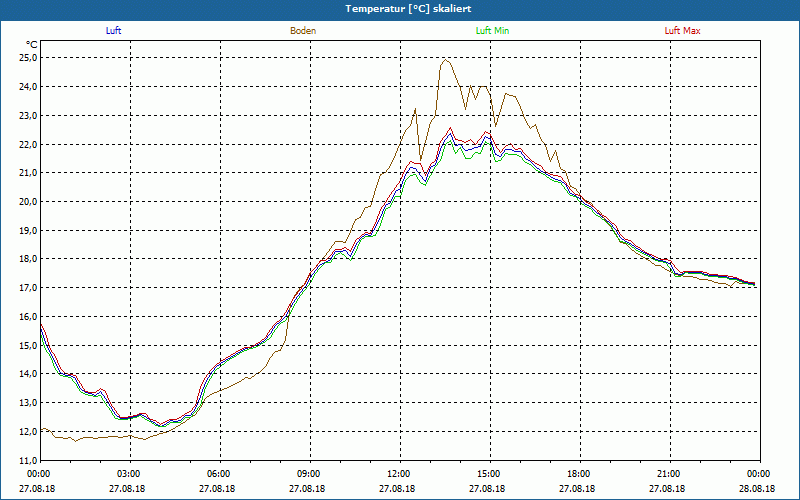The image size is (800, 500).
Task: Click the '12:00' time axis label
Action: pos(400,474)
